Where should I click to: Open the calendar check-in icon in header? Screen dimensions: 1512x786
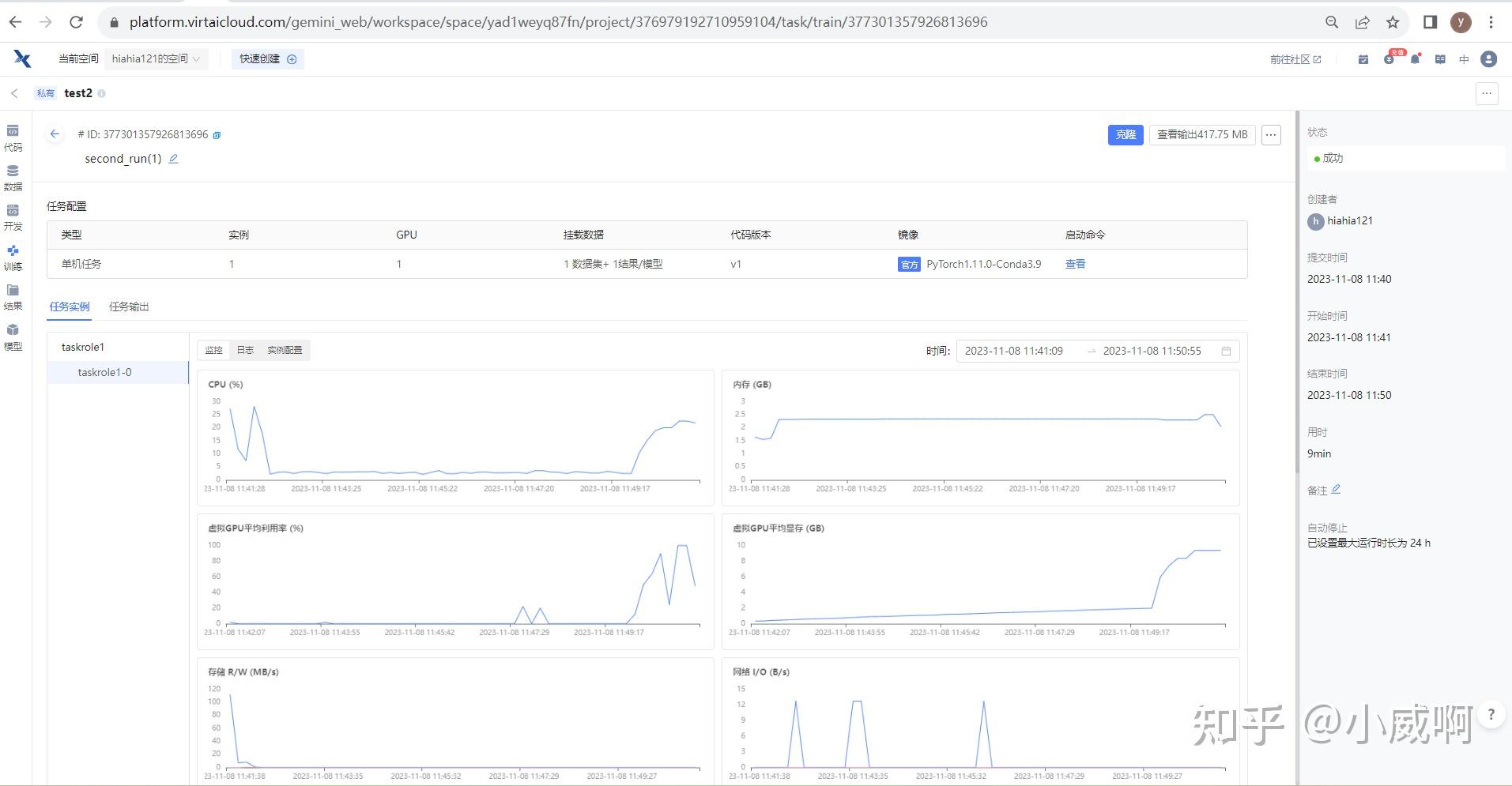click(x=1363, y=59)
